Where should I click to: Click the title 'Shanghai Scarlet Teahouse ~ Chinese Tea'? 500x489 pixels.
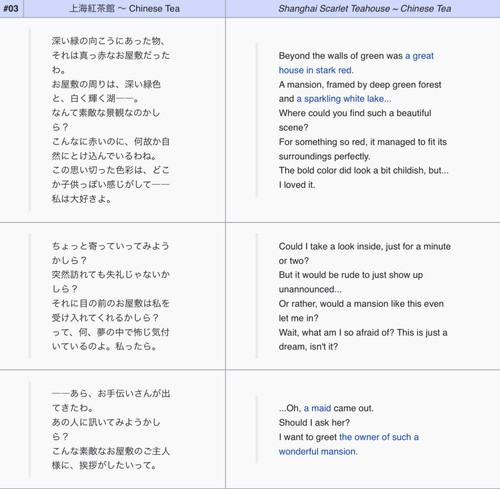pos(365,9)
